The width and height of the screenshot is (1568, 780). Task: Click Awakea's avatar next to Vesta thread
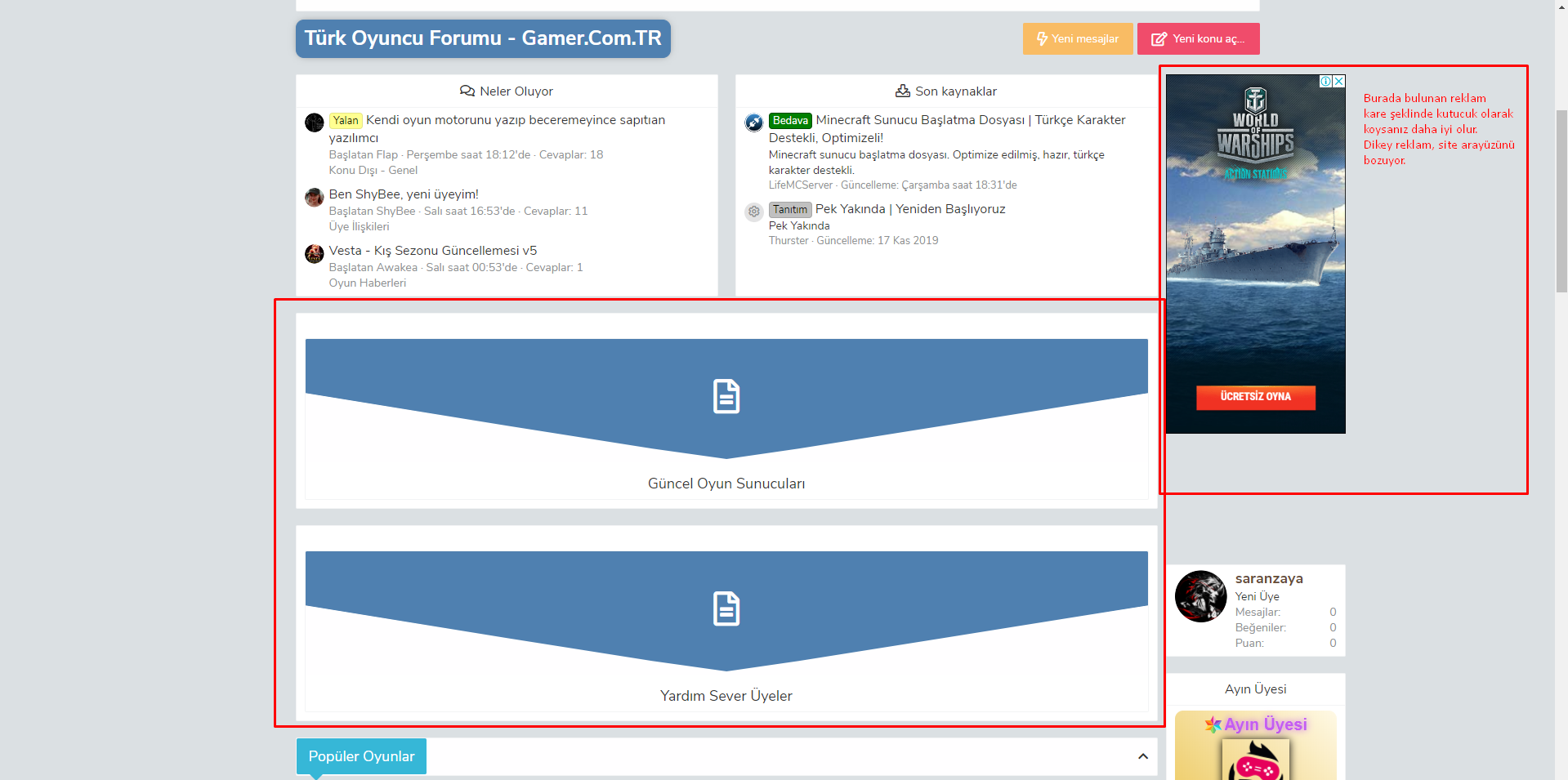click(x=315, y=253)
